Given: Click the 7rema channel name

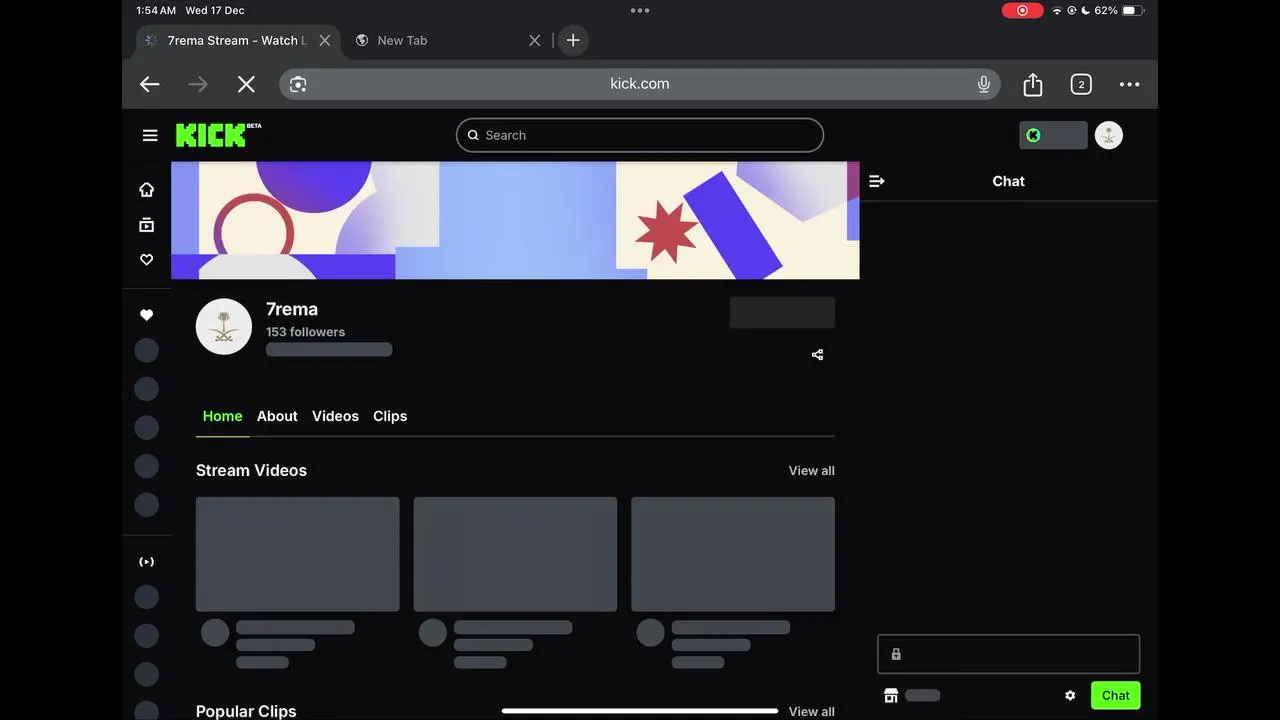Looking at the screenshot, I should (292, 309).
